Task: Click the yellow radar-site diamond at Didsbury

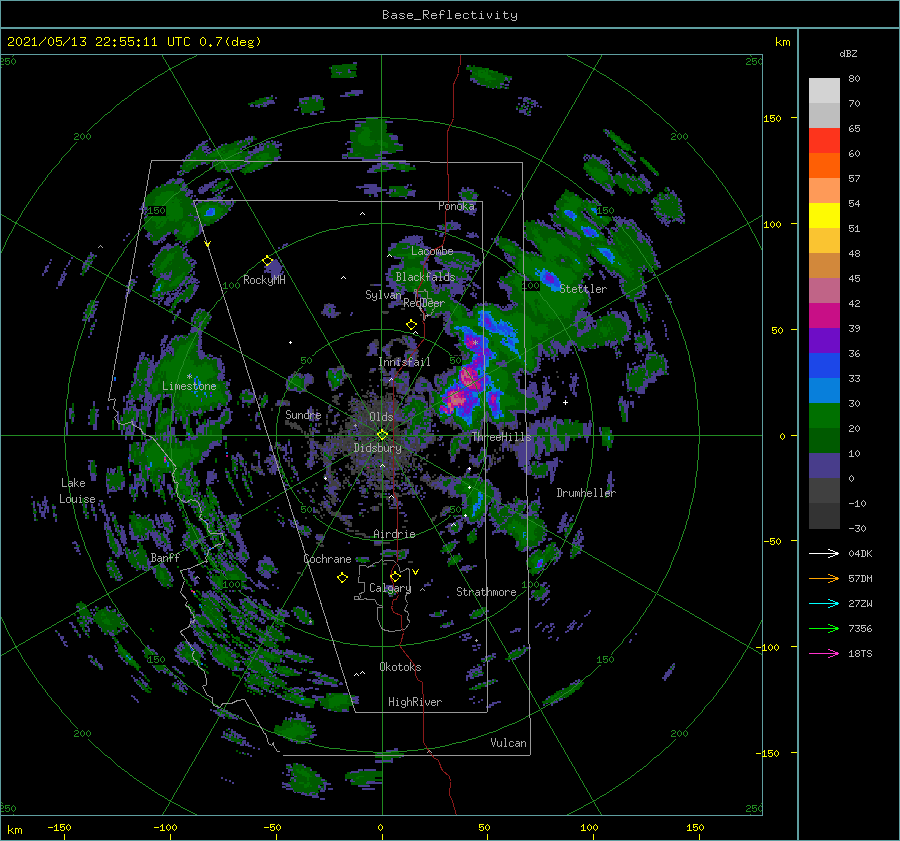Action: [382, 435]
